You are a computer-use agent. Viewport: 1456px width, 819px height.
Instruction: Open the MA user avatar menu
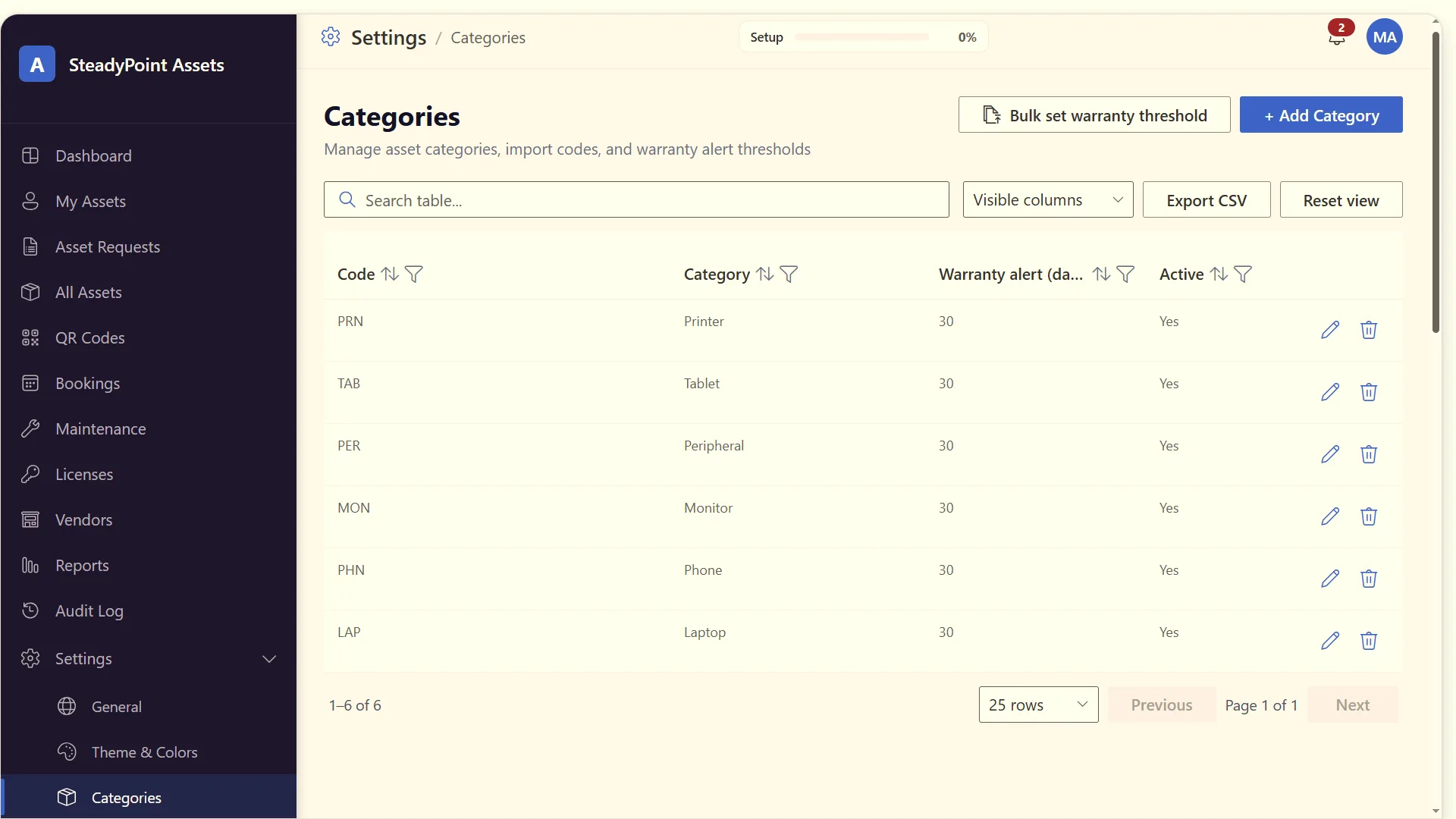(x=1385, y=36)
